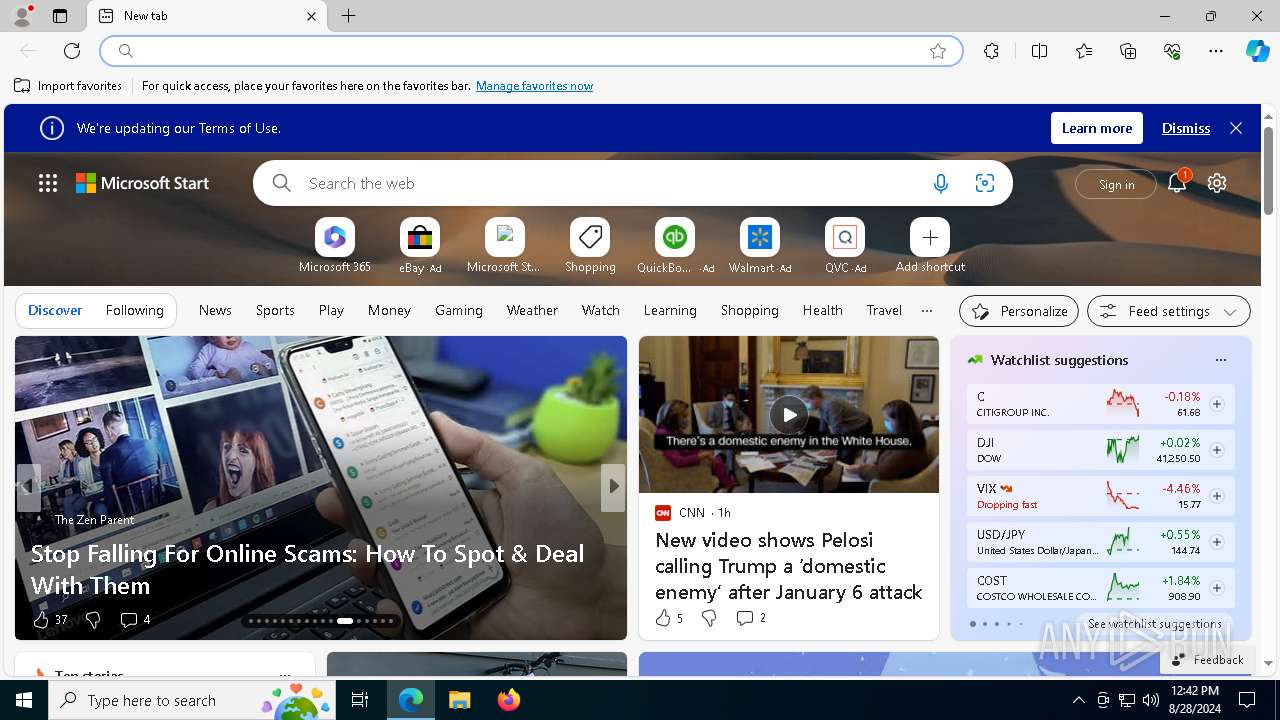
Task: Click the Personalize button
Action: coord(1019,311)
